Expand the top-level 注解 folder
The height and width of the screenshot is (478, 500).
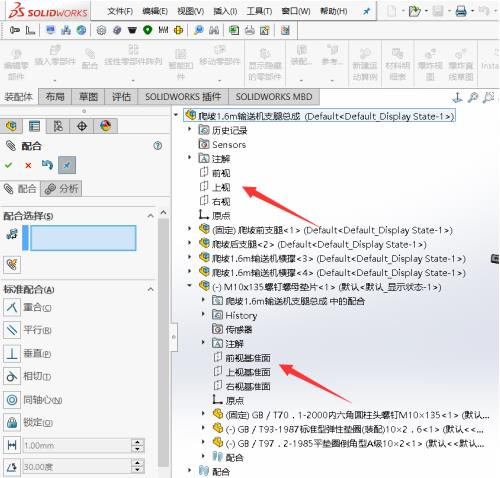pos(190,157)
